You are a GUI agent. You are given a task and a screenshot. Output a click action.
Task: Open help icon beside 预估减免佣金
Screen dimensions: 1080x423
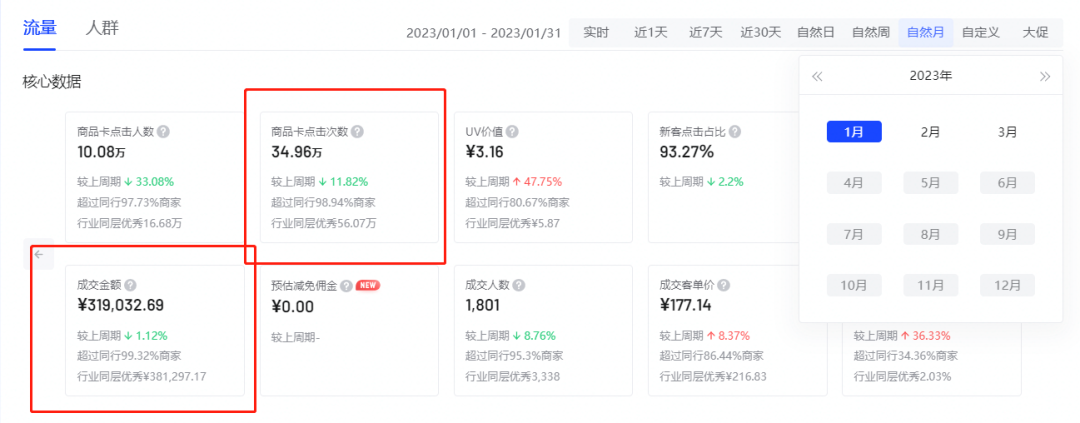pyautogui.click(x=346, y=285)
